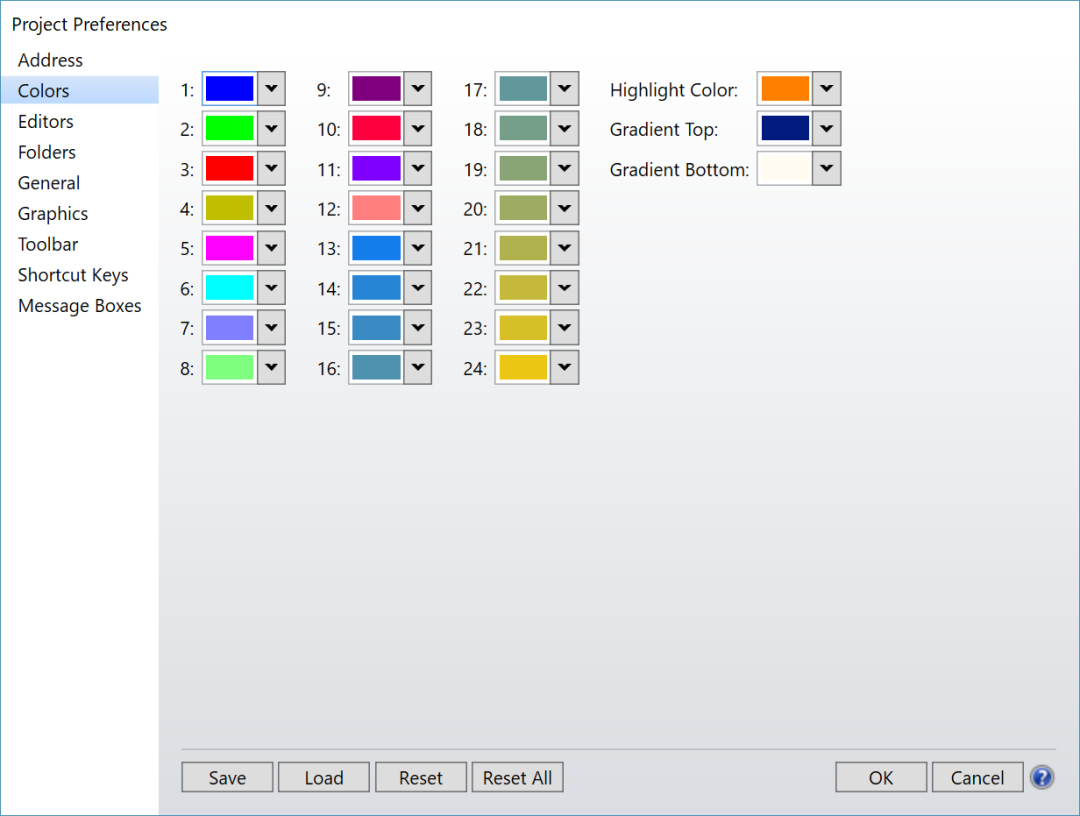
Task: Click the magenta swatch for color 5
Action: click(229, 248)
